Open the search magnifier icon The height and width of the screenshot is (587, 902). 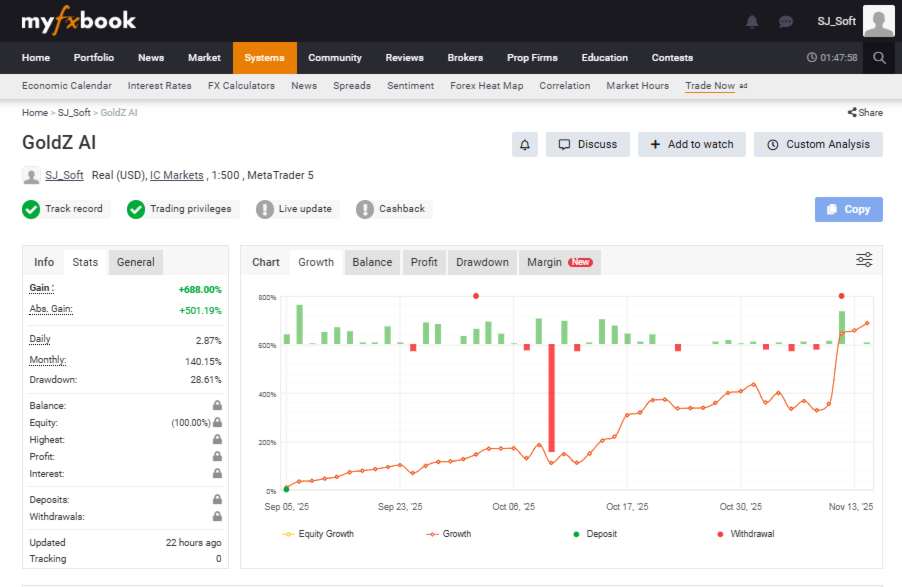879,58
